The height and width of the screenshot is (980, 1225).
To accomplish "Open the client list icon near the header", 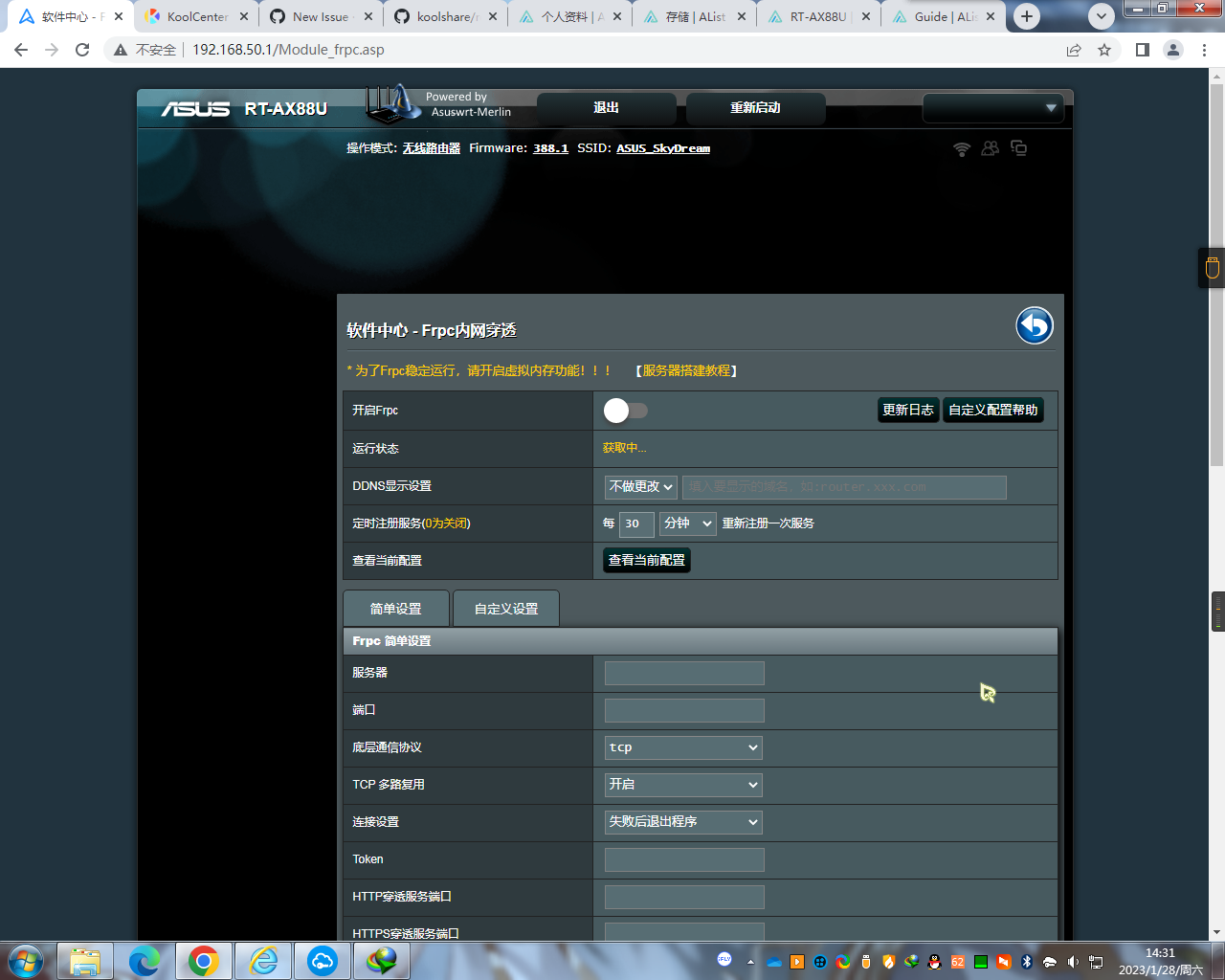I will pos(990,148).
